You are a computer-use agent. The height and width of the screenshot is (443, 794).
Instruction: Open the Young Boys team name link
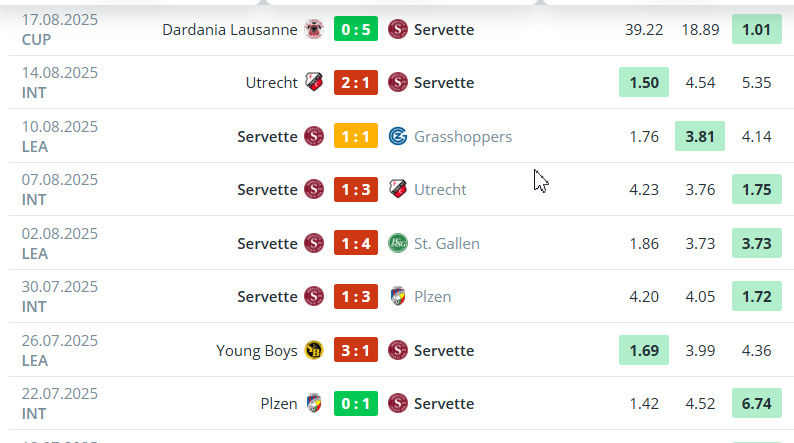click(256, 350)
